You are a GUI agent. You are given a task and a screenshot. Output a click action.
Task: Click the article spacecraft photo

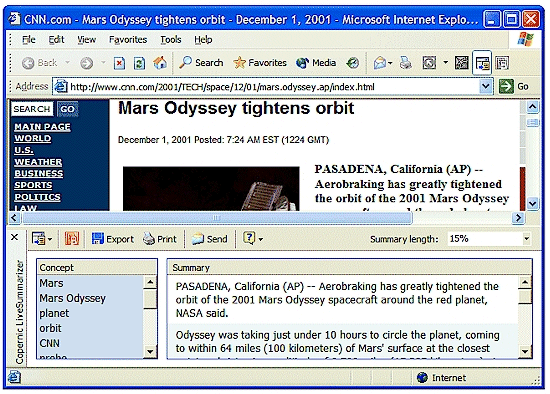211,189
